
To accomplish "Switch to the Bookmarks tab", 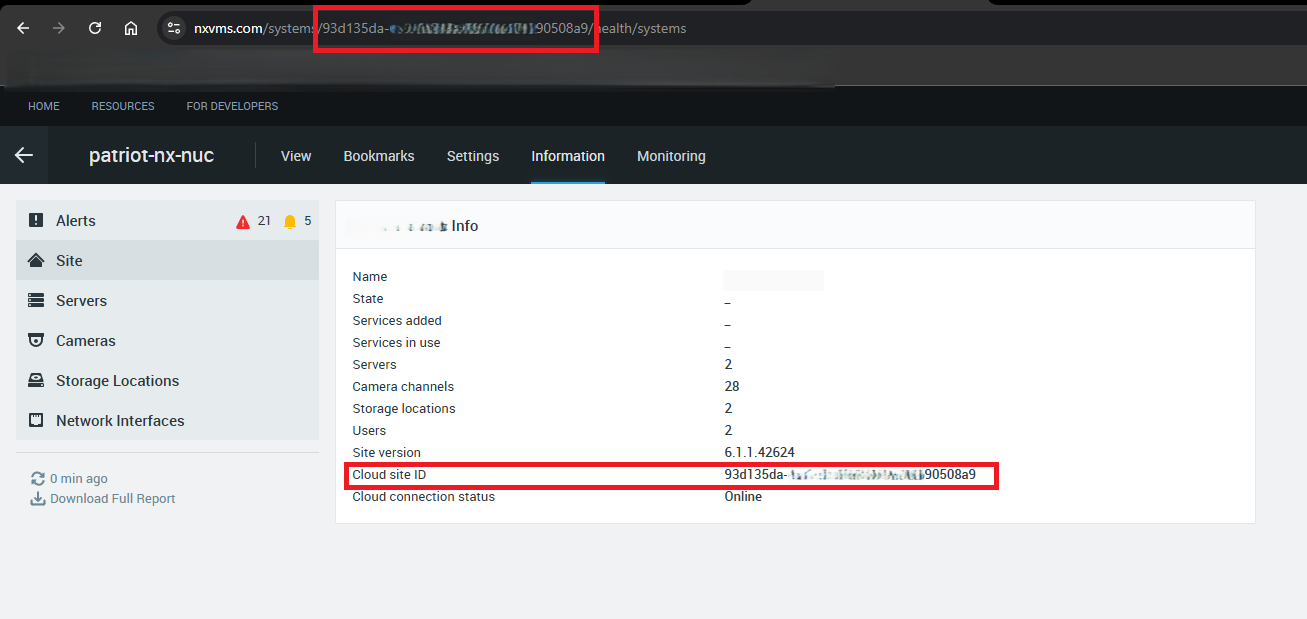I will (x=379, y=156).
